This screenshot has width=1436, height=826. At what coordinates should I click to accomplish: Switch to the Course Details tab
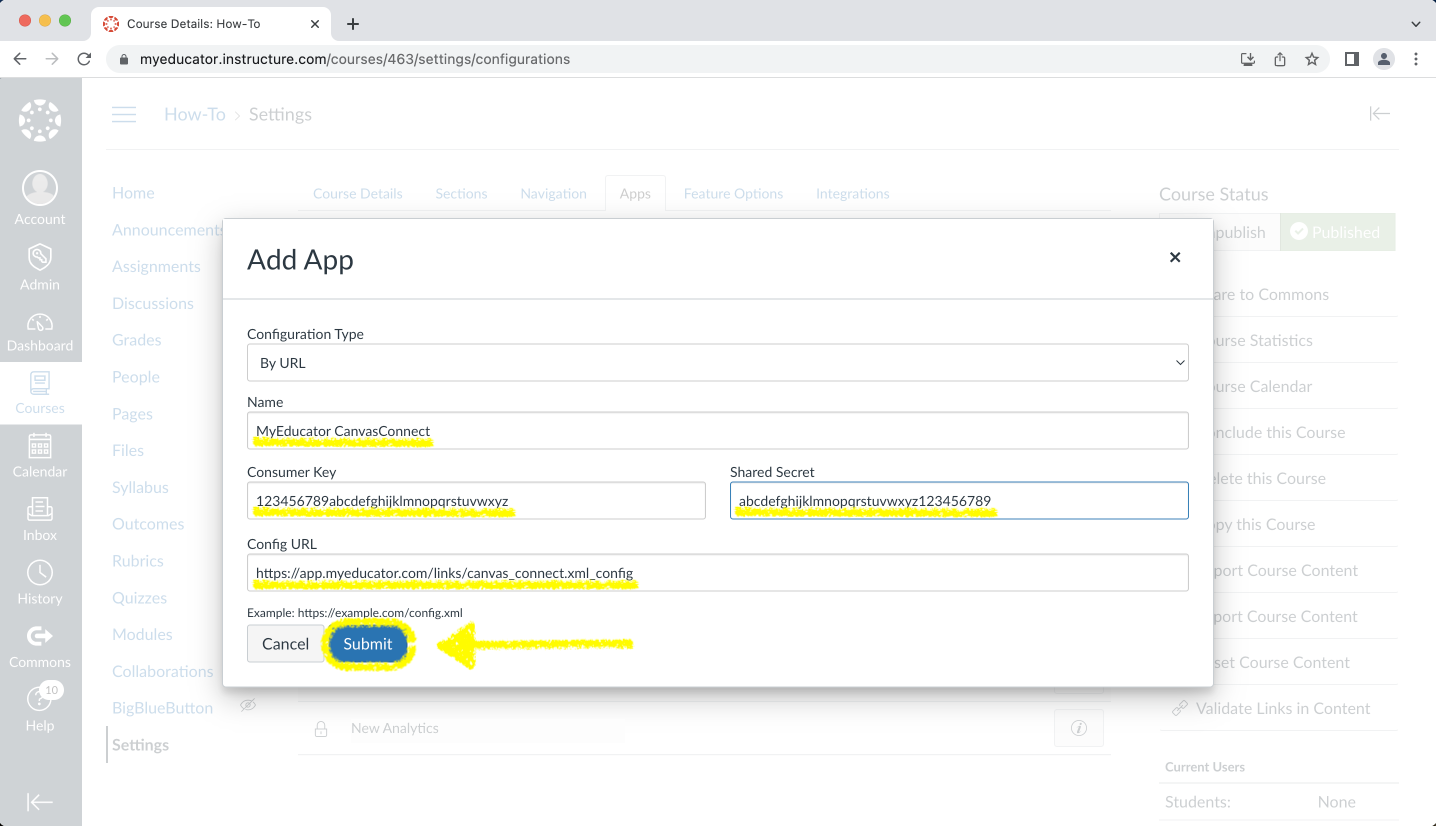click(x=358, y=193)
